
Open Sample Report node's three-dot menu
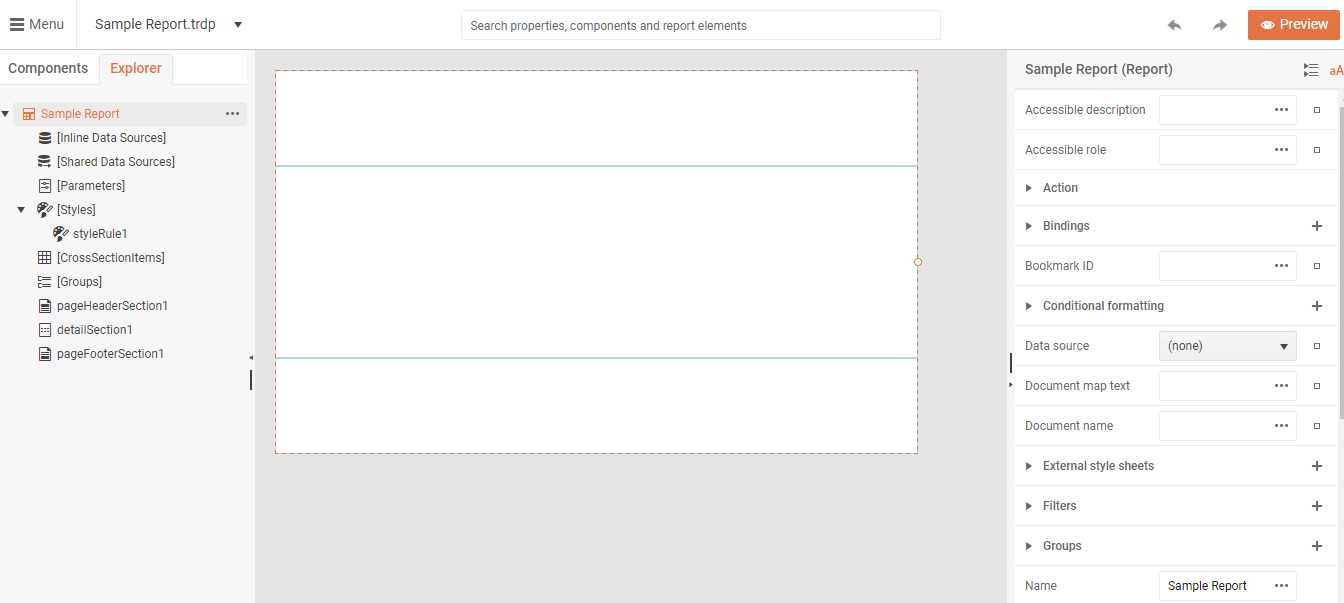pos(233,114)
